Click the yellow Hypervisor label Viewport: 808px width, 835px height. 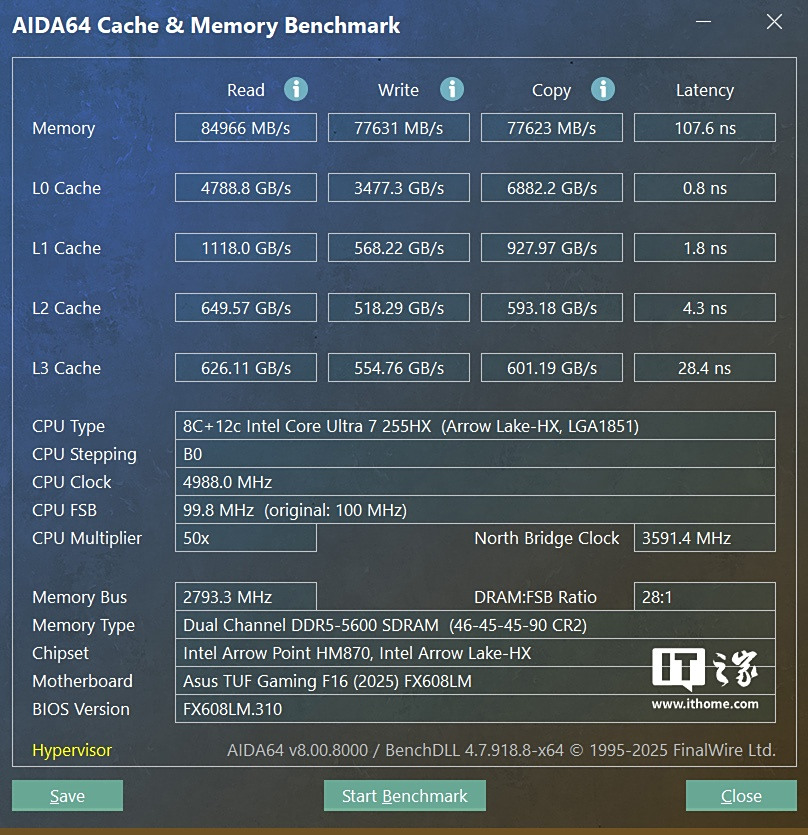(72, 750)
